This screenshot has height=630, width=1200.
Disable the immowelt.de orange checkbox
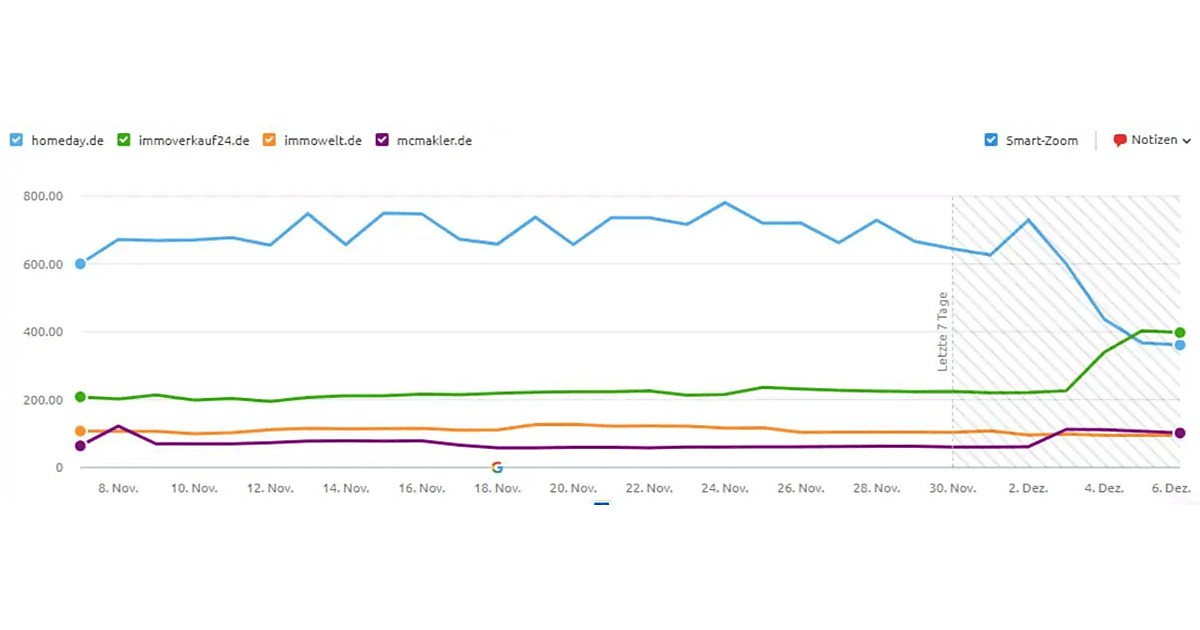click(269, 141)
